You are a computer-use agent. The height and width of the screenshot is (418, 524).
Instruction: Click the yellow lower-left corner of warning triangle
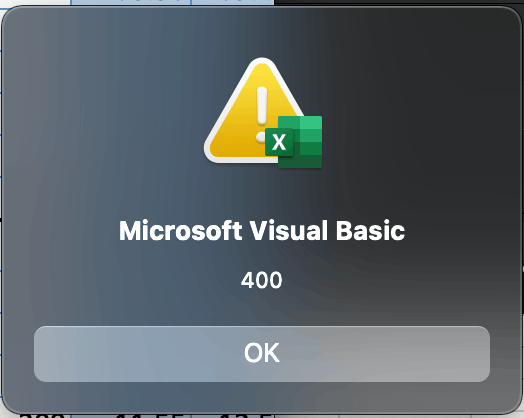(x=217, y=151)
